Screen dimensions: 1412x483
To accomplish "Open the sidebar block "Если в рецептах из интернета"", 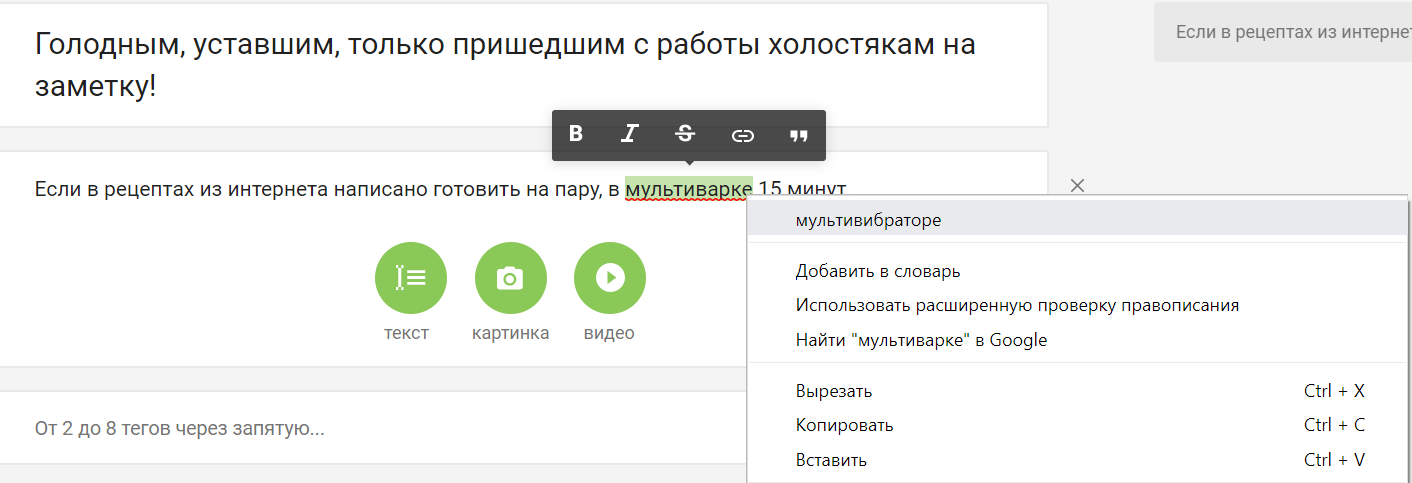I will point(1290,32).
